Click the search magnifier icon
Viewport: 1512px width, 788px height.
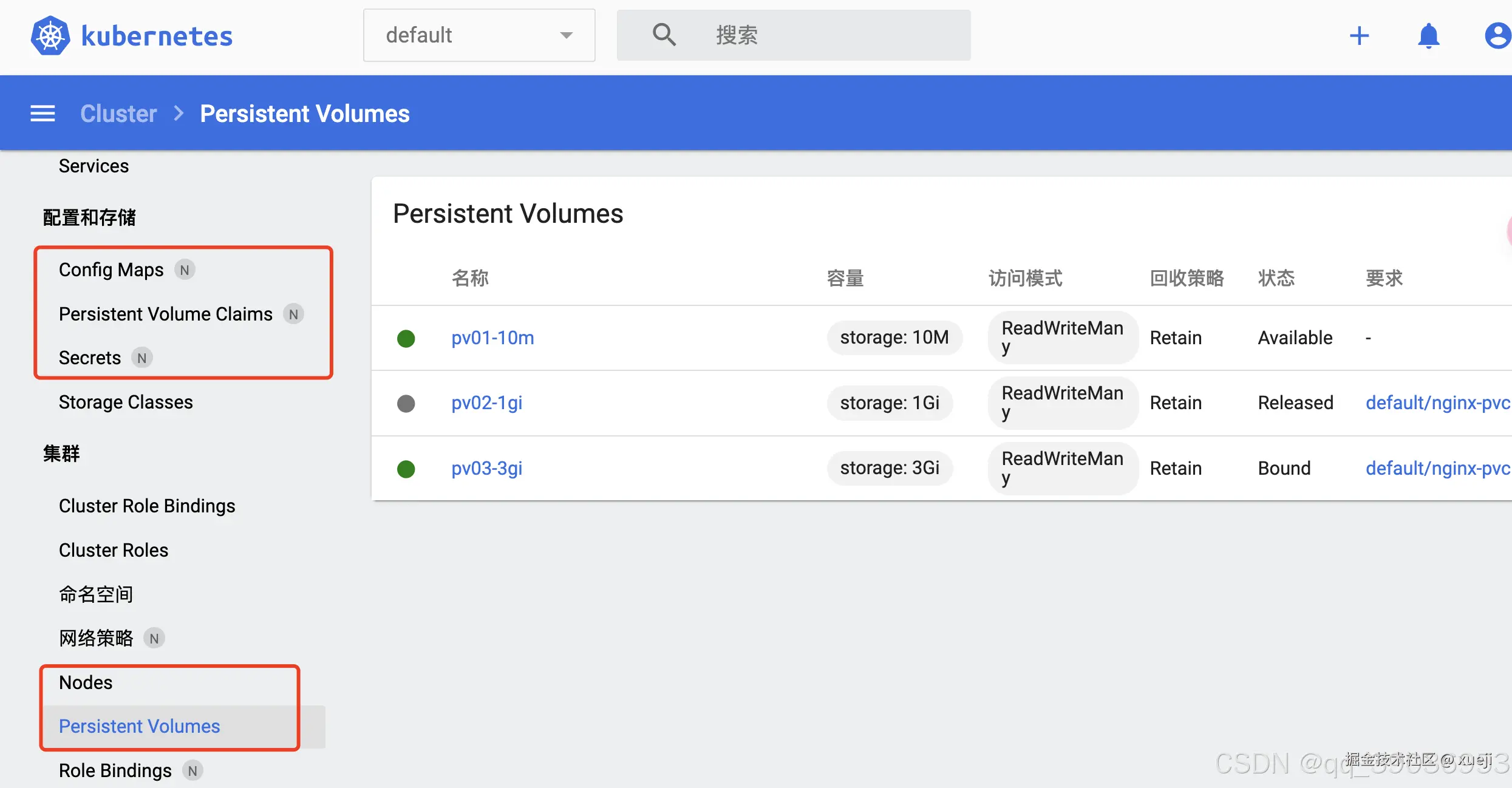pyautogui.click(x=664, y=35)
